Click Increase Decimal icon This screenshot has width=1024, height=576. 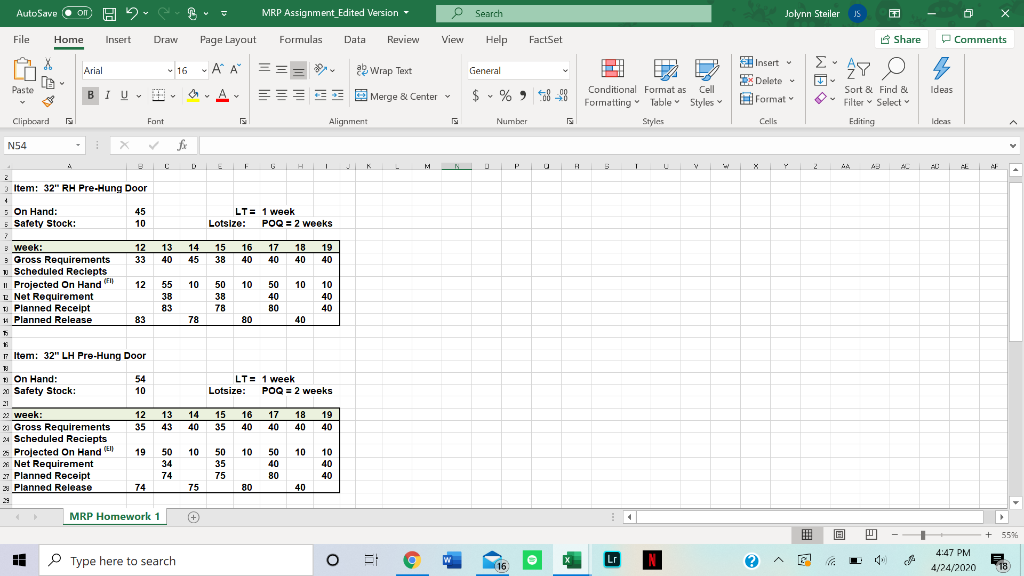544,96
